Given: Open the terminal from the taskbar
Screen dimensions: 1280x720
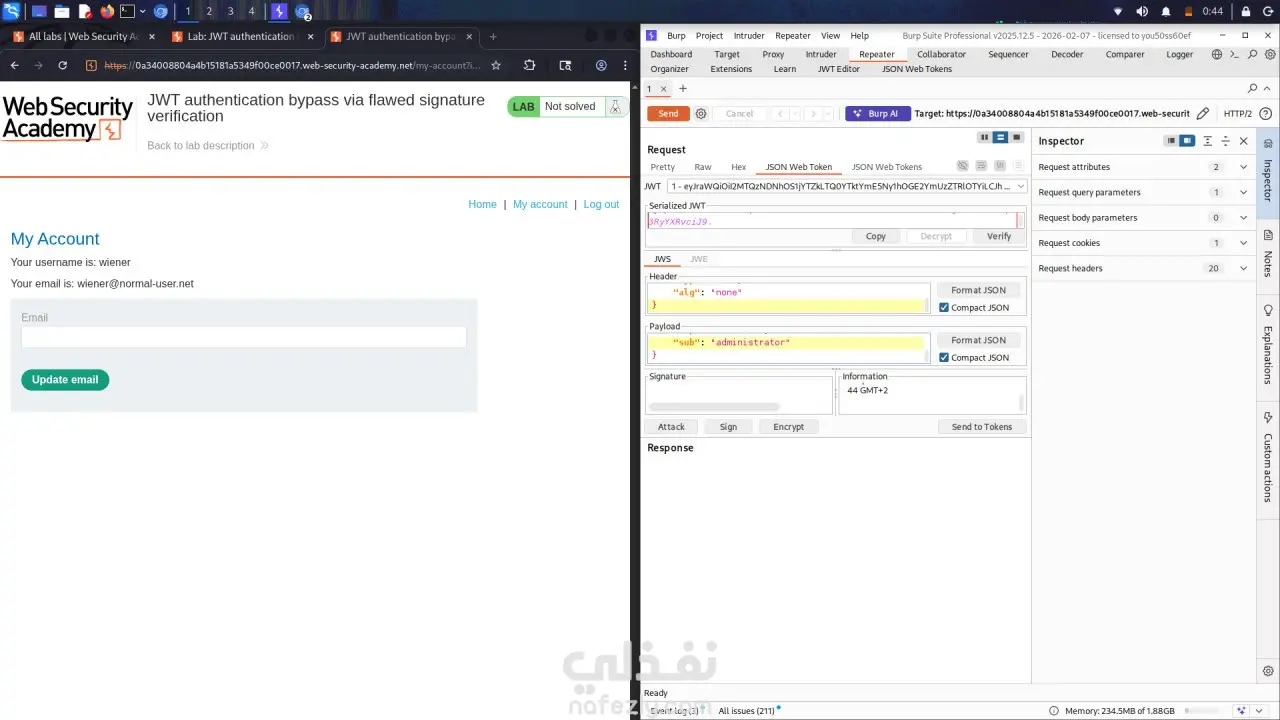Looking at the screenshot, I should pyautogui.click(x=127, y=11).
